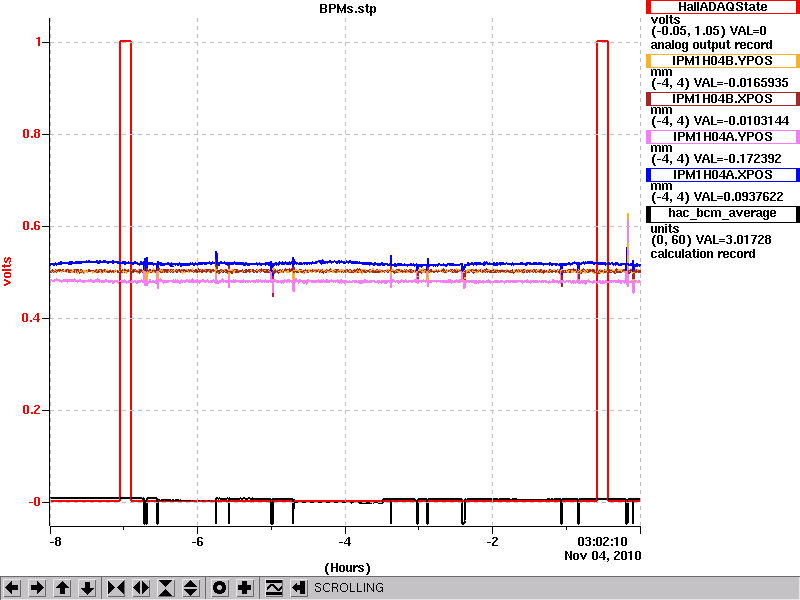Click the x-axis tick label '-2'
Screen dimensions: 800x600
[492, 541]
